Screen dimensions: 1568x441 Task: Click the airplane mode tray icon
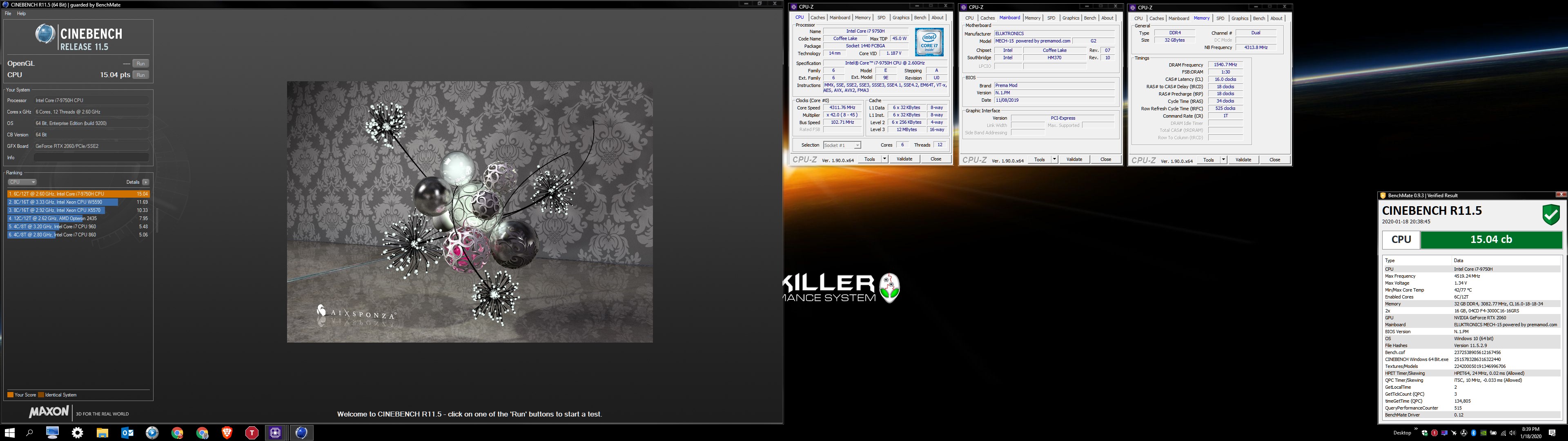[1454, 433]
